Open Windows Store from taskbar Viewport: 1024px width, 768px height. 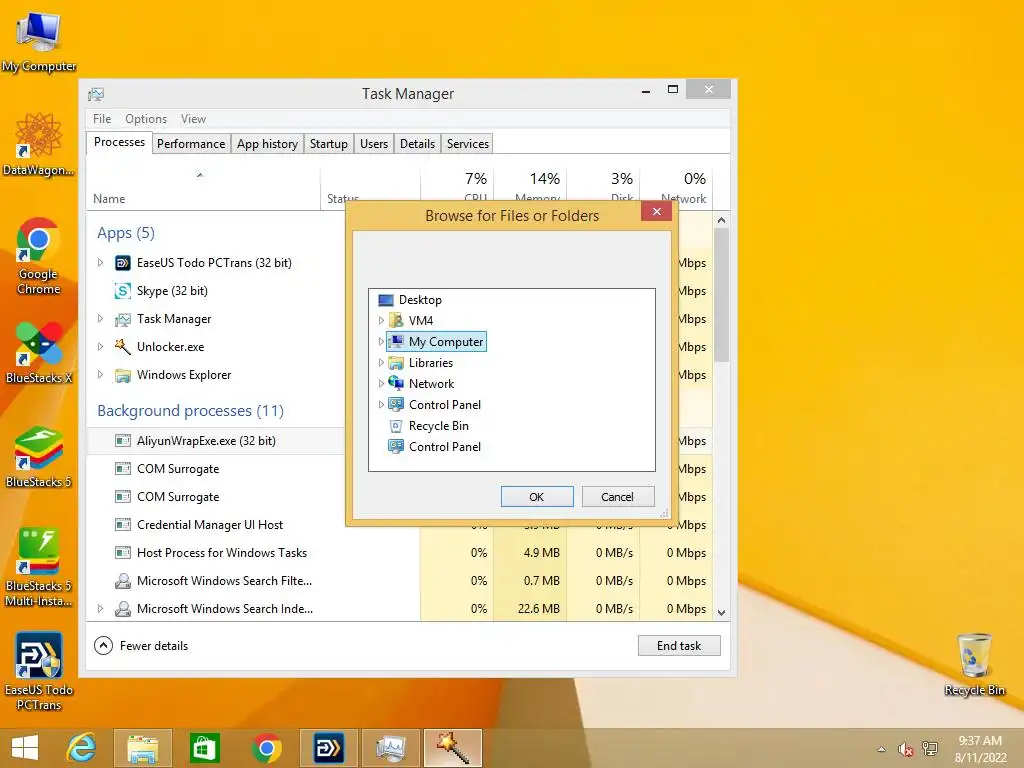tap(204, 748)
